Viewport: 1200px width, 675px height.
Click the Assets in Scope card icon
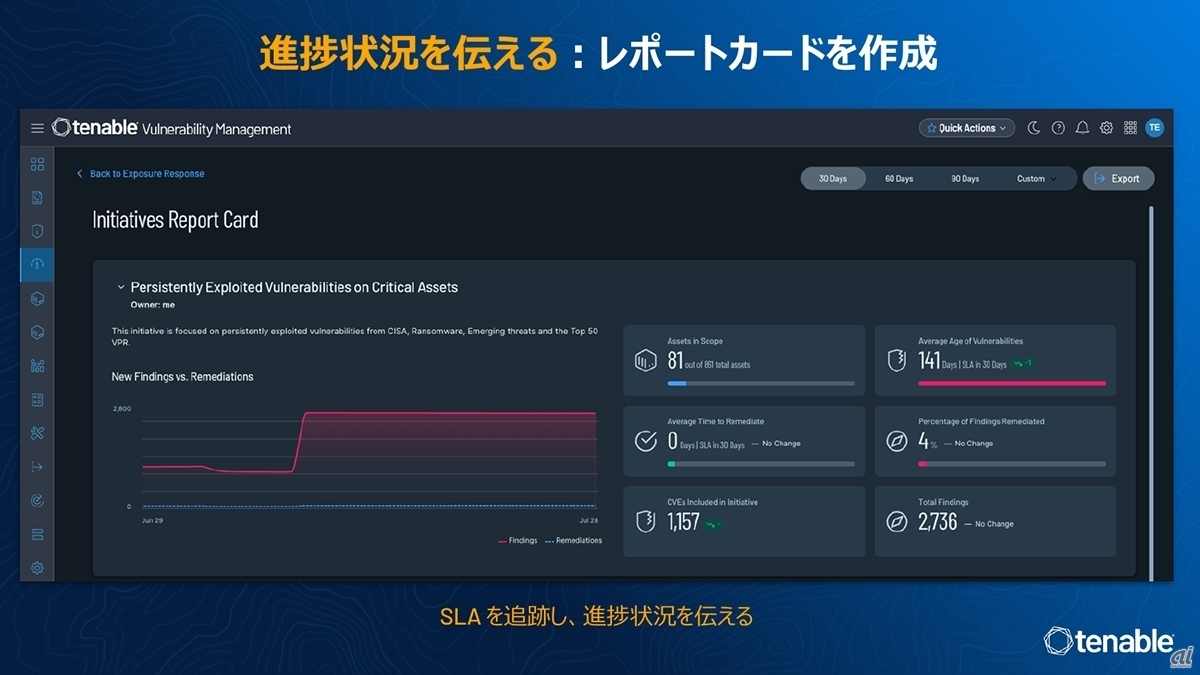(645, 360)
